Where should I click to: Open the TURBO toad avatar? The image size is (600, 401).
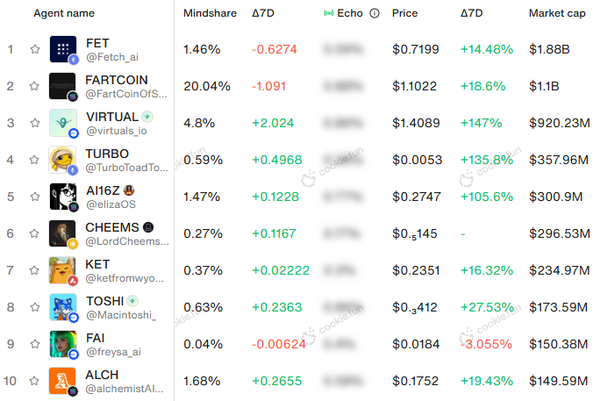(62, 160)
